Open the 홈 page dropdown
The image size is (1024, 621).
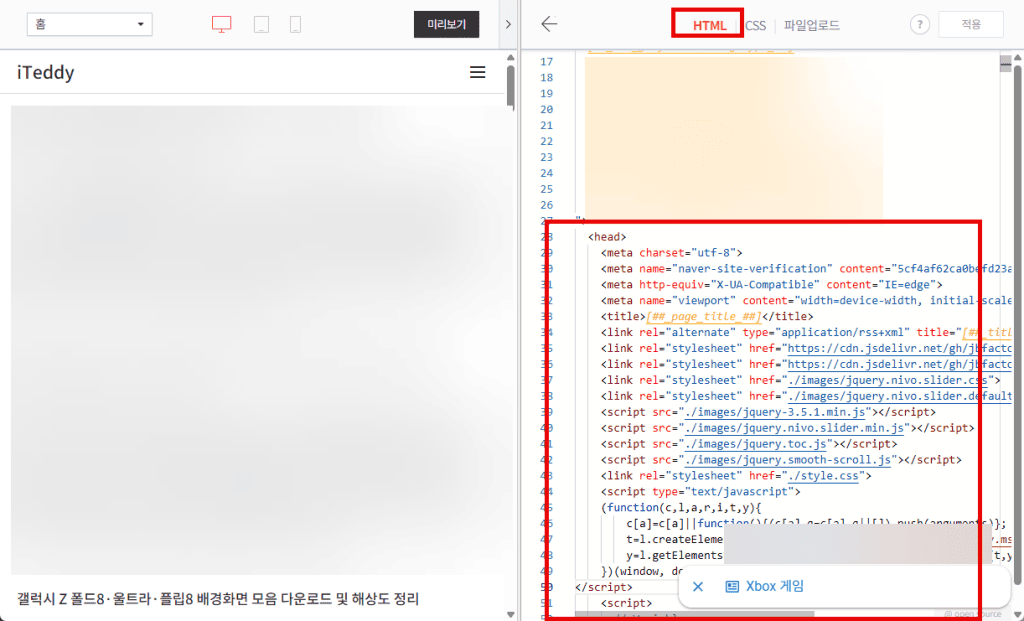tap(89, 24)
